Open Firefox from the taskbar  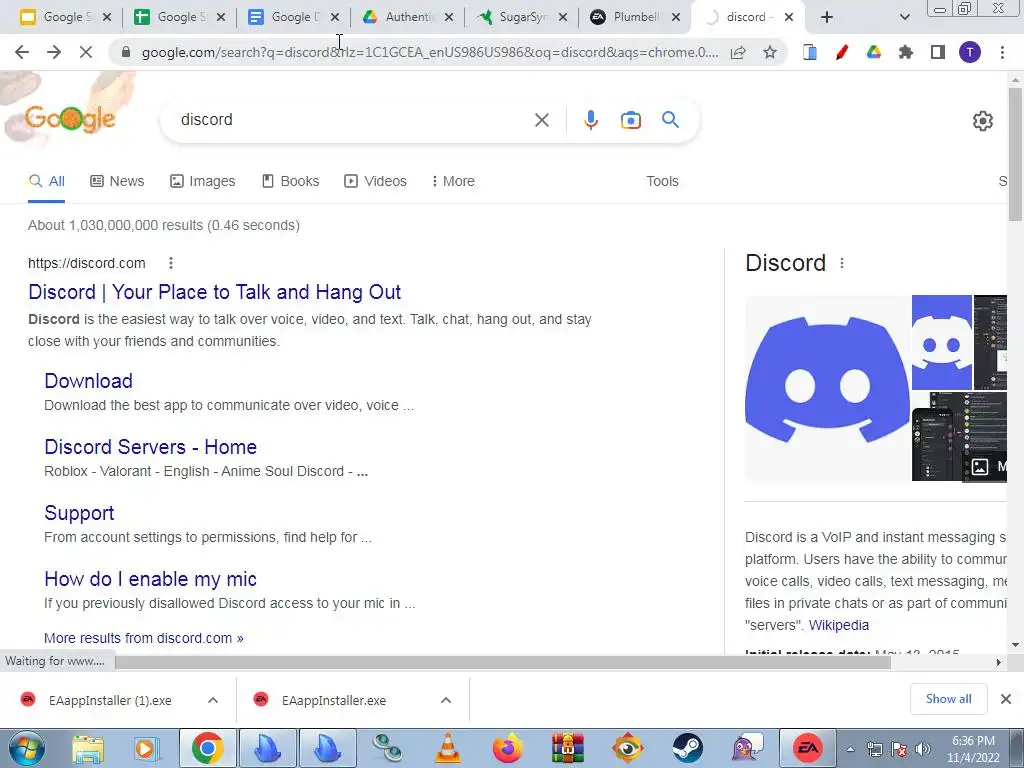507,749
